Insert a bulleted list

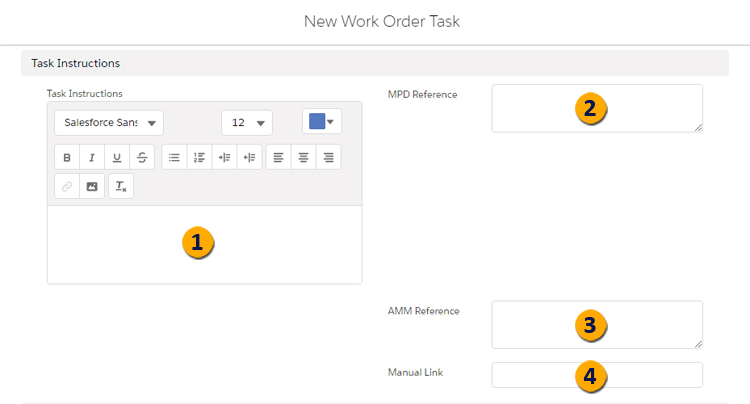pos(174,157)
